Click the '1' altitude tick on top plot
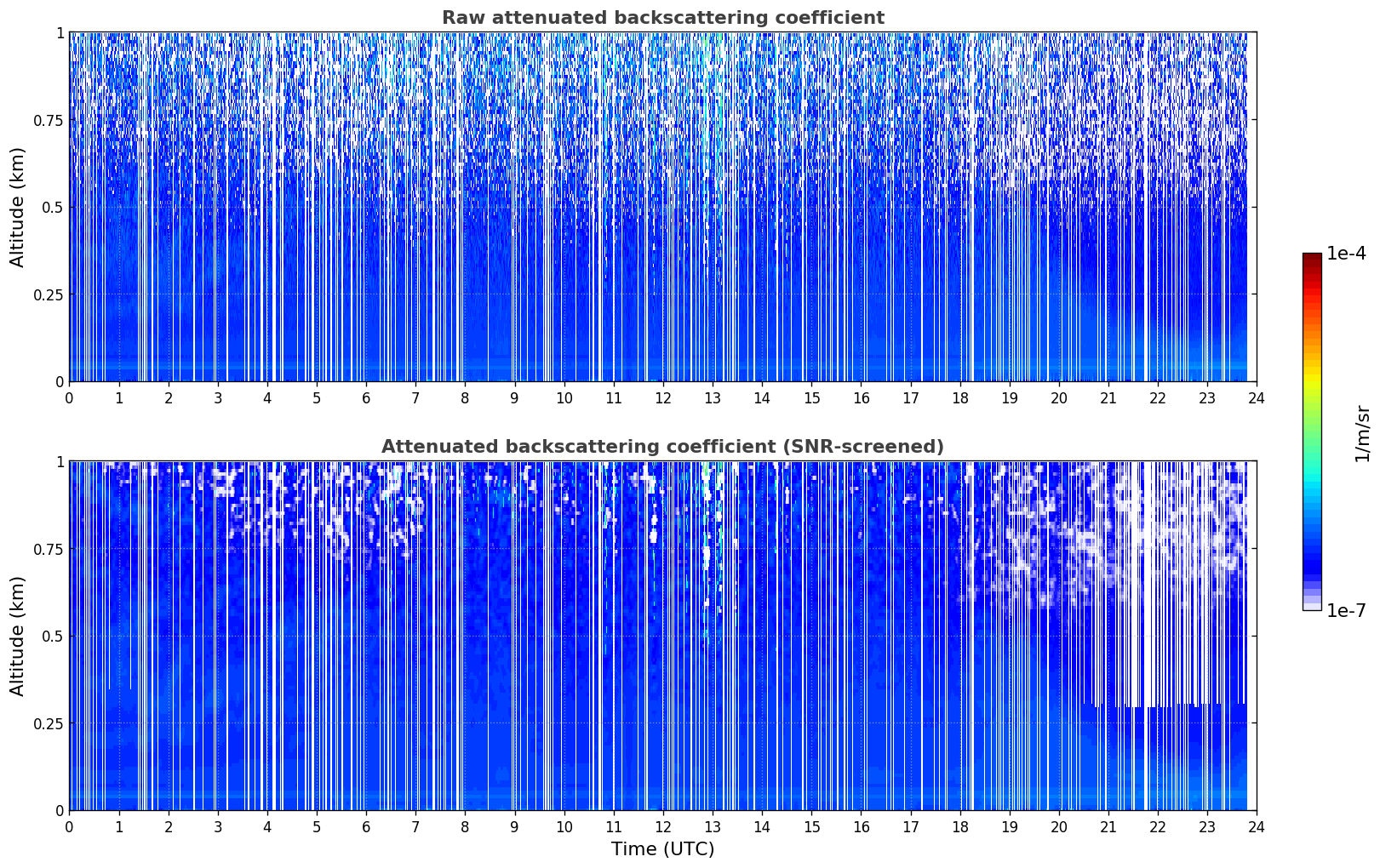Image resolution: width=1380 pixels, height=868 pixels. pyautogui.click(x=60, y=33)
